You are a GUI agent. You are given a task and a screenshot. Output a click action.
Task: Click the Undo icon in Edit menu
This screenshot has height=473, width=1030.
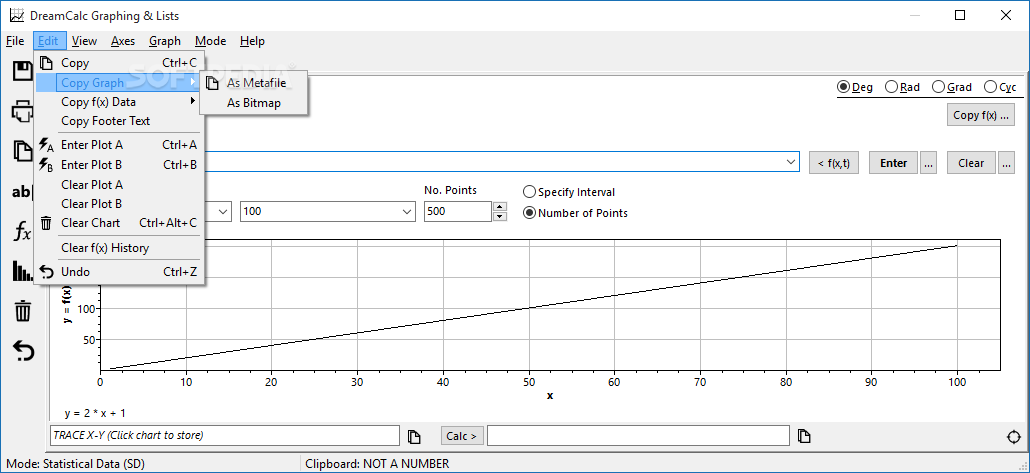[46, 272]
